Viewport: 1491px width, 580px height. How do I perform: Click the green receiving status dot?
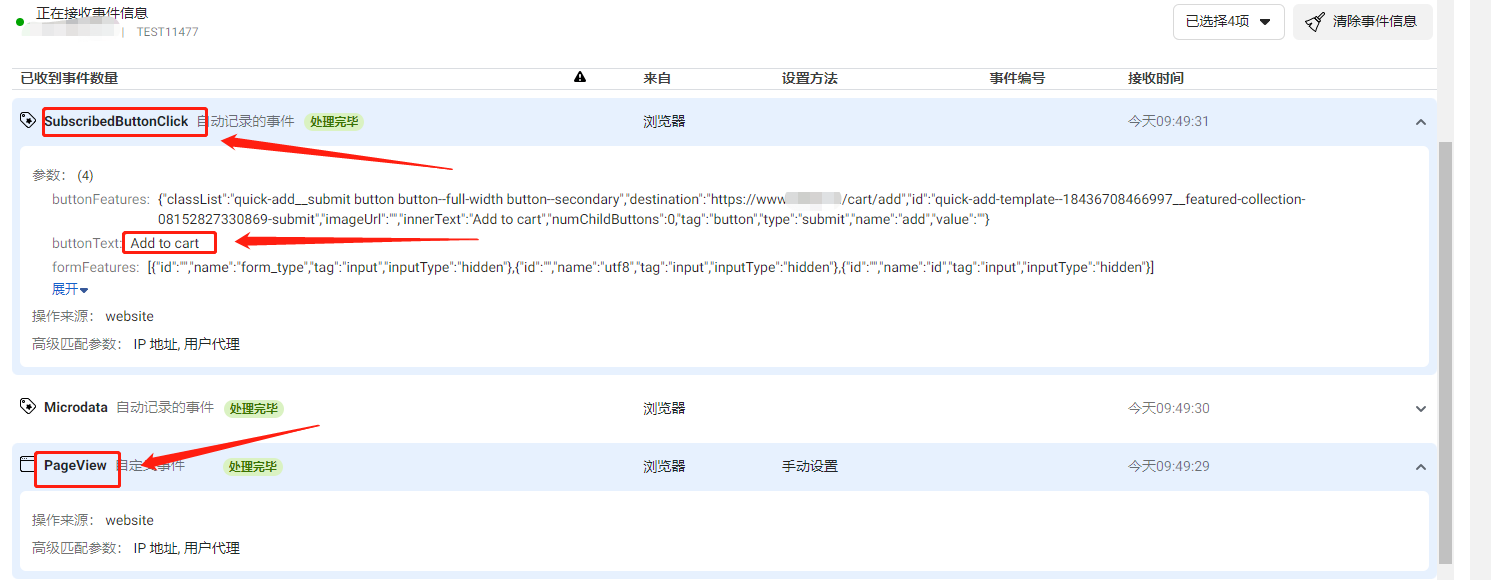point(20,22)
